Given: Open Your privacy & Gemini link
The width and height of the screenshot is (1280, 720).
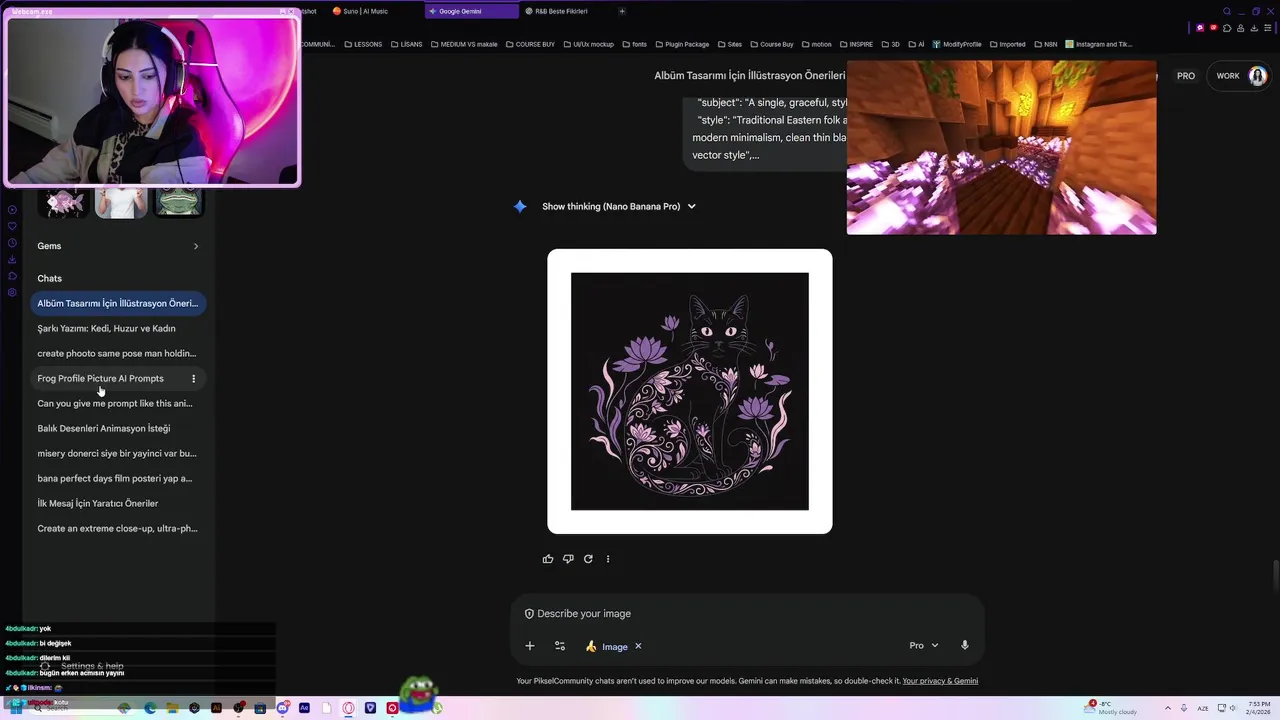Looking at the screenshot, I should (x=940, y=681).
